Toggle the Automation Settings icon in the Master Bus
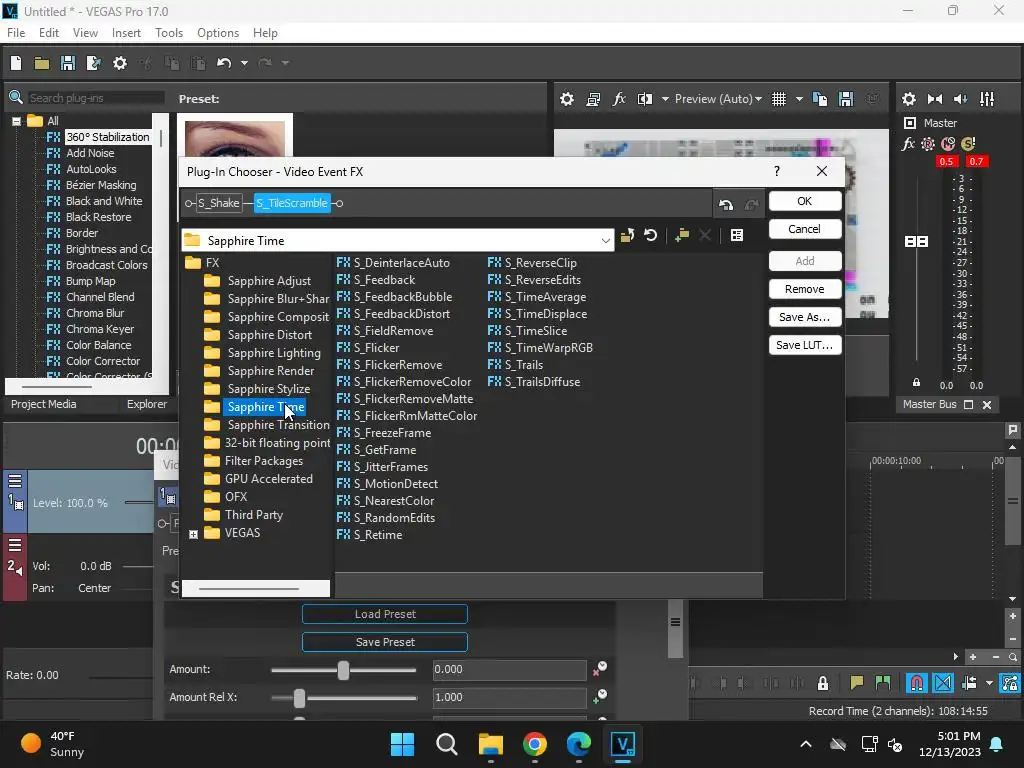 928,144
